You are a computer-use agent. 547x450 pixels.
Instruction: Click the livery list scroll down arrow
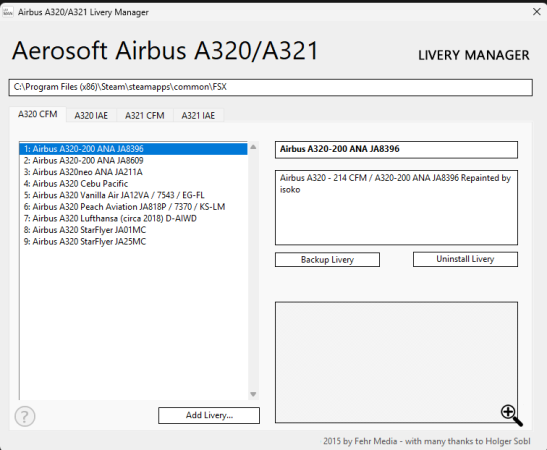[x=253, y=395]
